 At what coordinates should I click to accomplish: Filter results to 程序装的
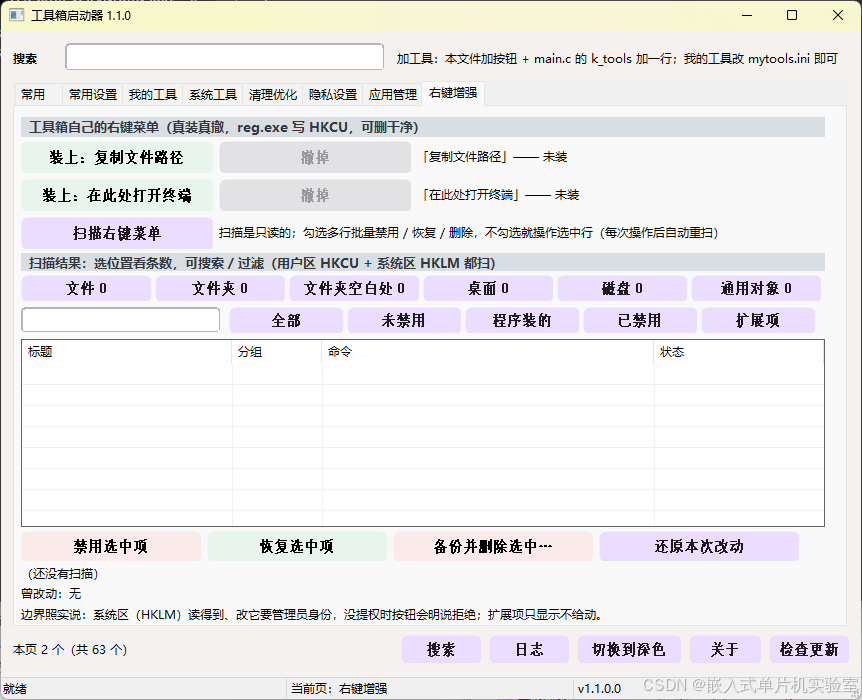coord(522,320)
